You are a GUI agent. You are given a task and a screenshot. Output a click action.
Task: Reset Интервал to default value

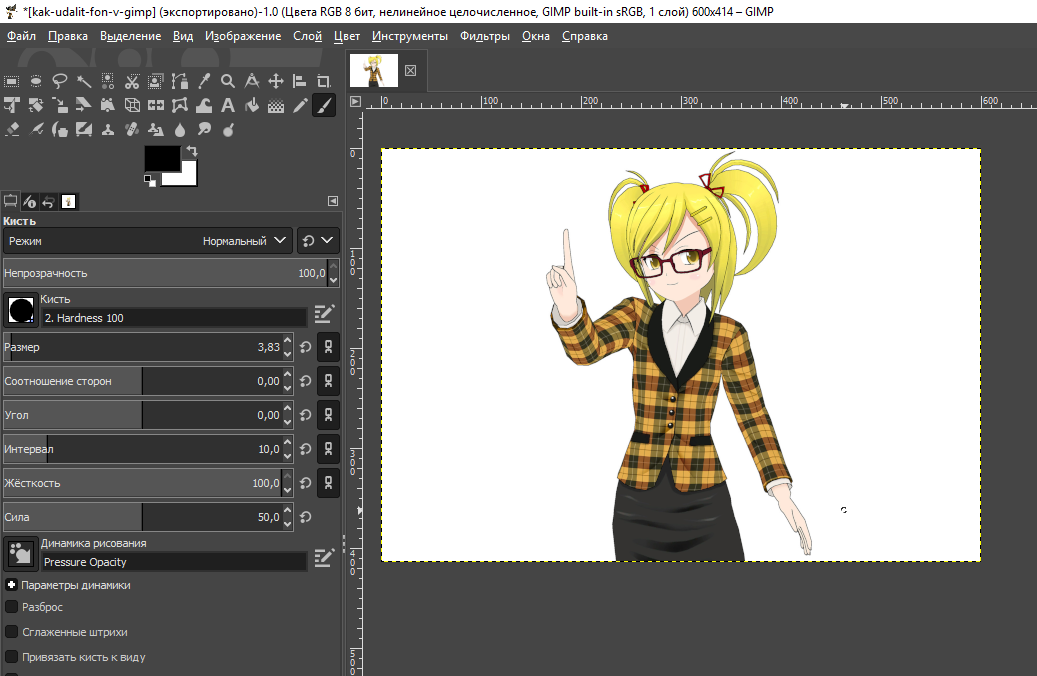[306, 449]
